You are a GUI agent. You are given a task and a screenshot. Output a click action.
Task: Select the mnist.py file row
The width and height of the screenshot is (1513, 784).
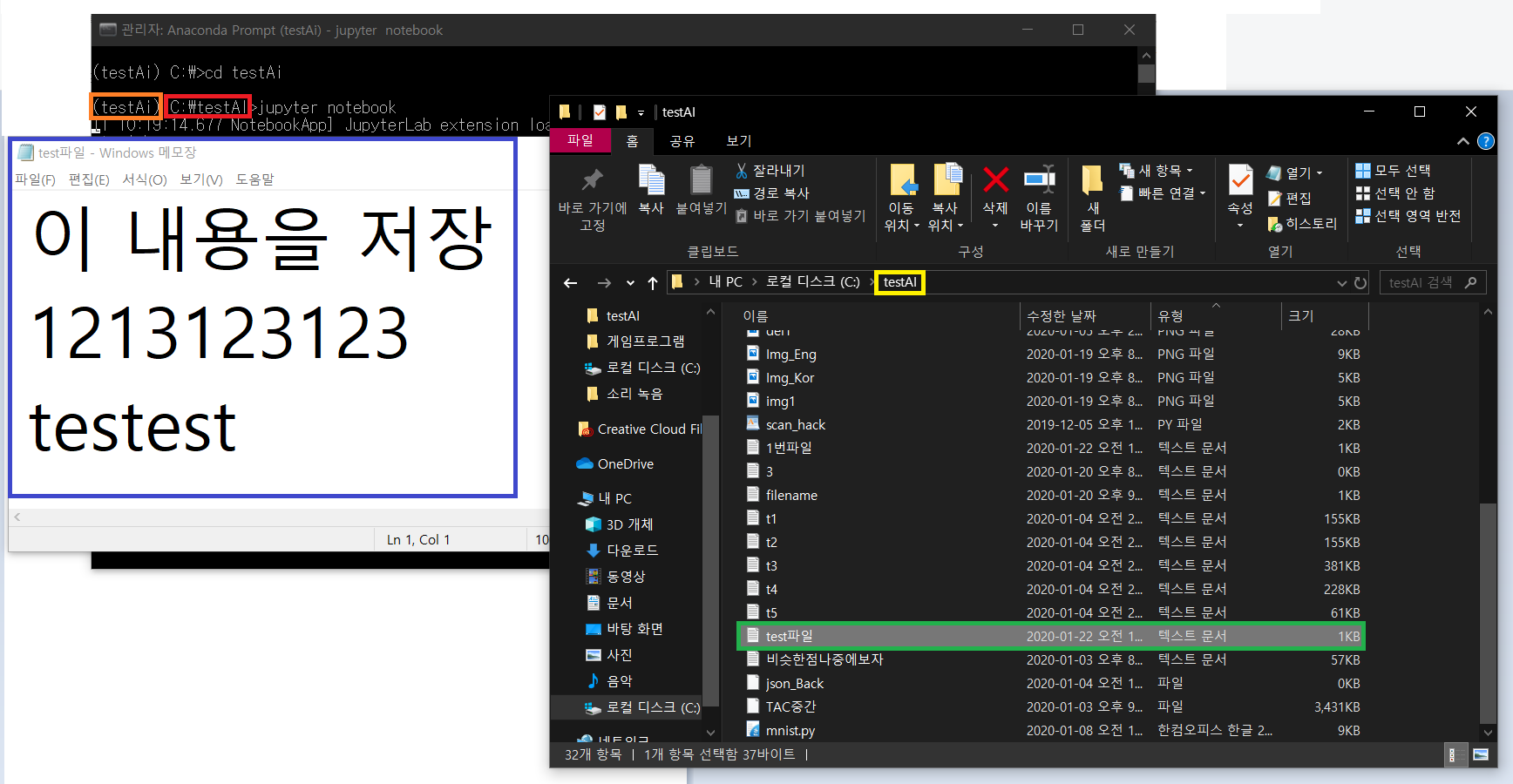[1051, 730]
